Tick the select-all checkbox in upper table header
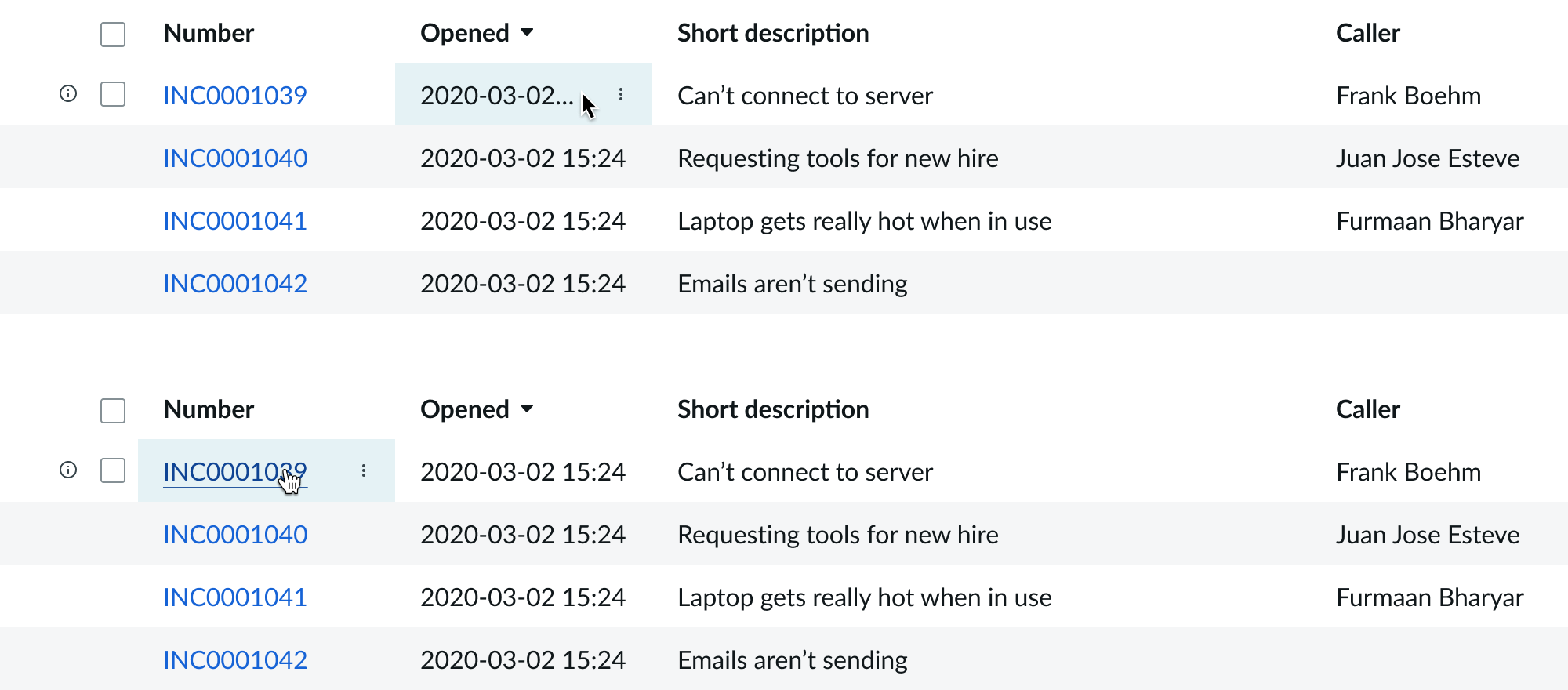The width and height of the screenshot is (1568, 690). pos(113,34)
